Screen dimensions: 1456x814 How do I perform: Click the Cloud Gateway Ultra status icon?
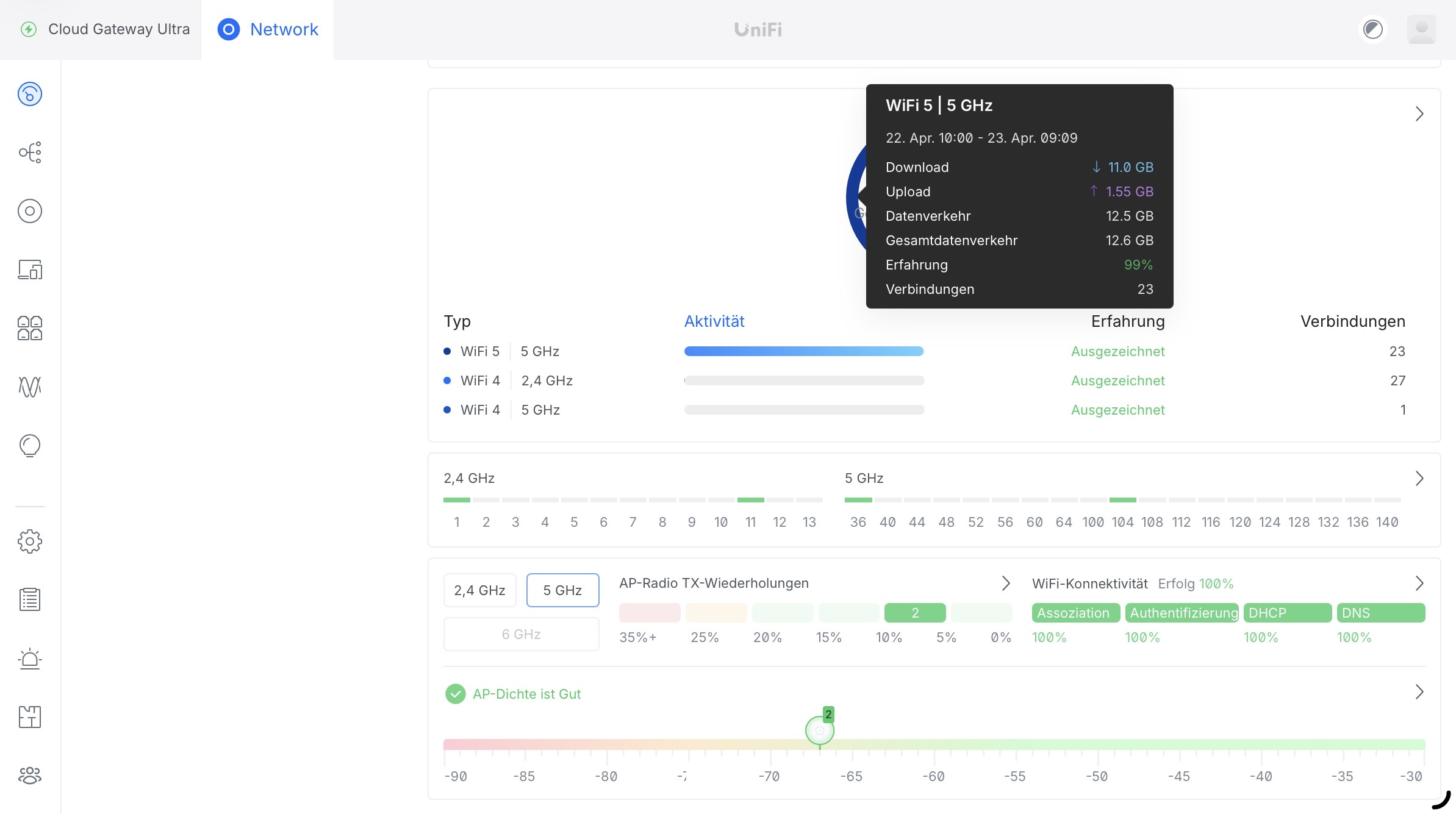[x=29, y=29]
